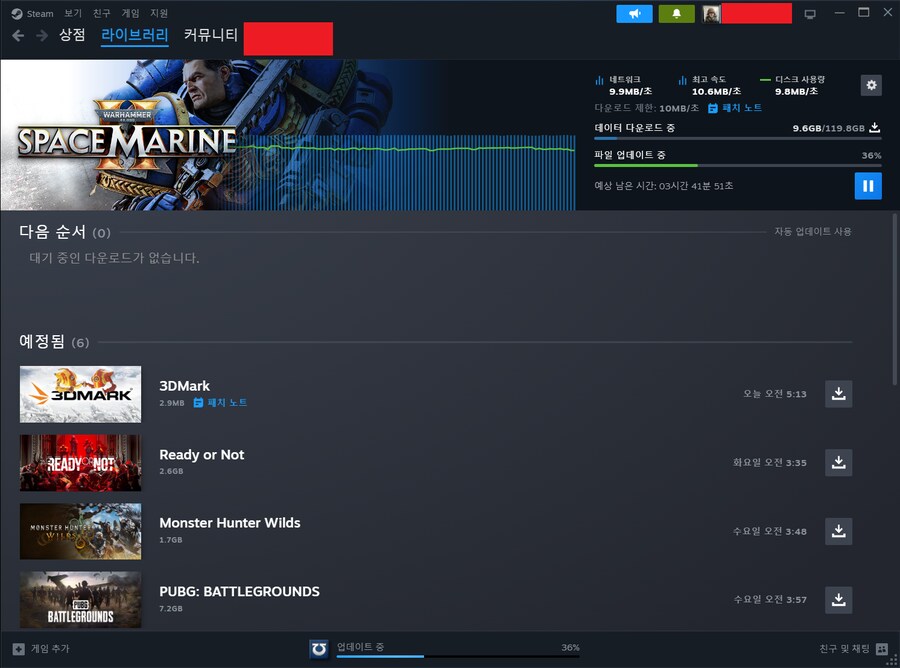Click the Monster Hunter Wilds title
Image resolution: width=900 pixels, height=668 pixels.
coord(230,523)
